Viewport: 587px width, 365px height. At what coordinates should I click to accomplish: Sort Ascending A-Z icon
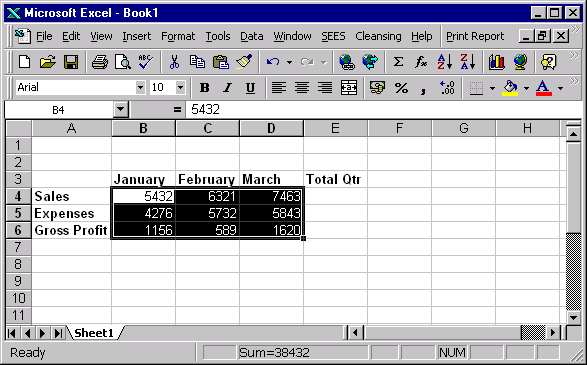(x=445, y=62)
